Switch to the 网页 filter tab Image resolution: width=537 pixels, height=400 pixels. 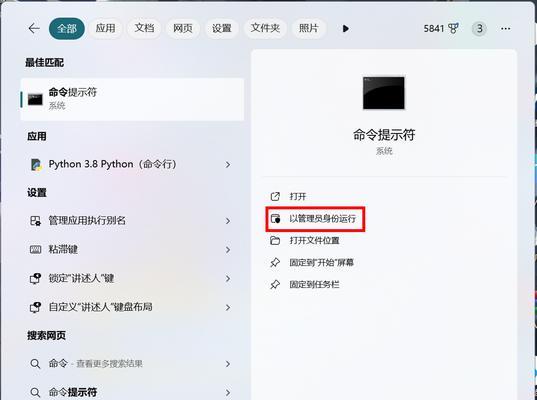[x=183, y=28]
